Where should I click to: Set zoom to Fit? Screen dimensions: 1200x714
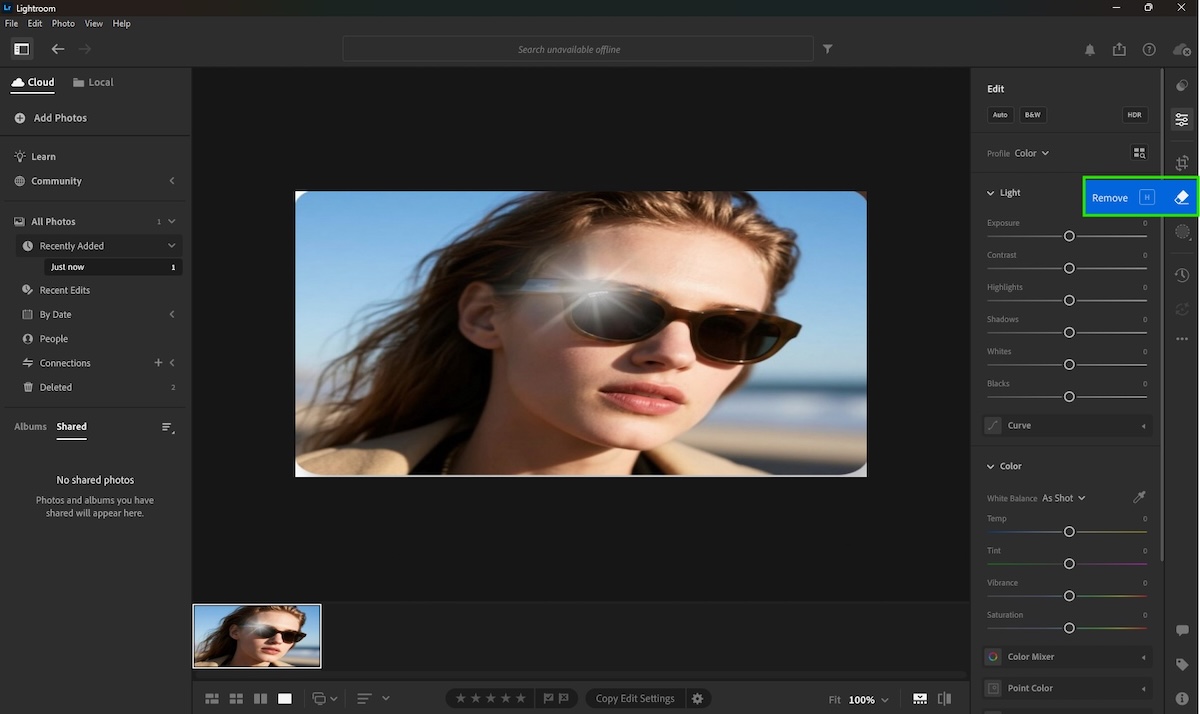pos(835,700)
